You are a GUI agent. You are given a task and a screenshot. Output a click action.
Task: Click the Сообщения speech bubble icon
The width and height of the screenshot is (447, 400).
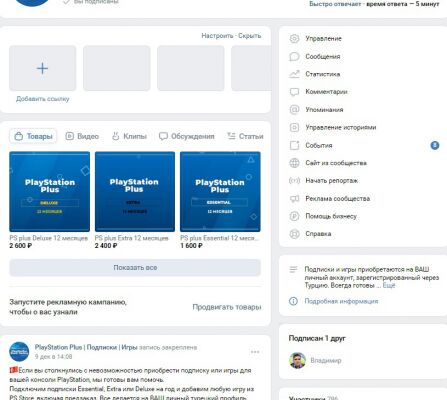tap(294, 56)
